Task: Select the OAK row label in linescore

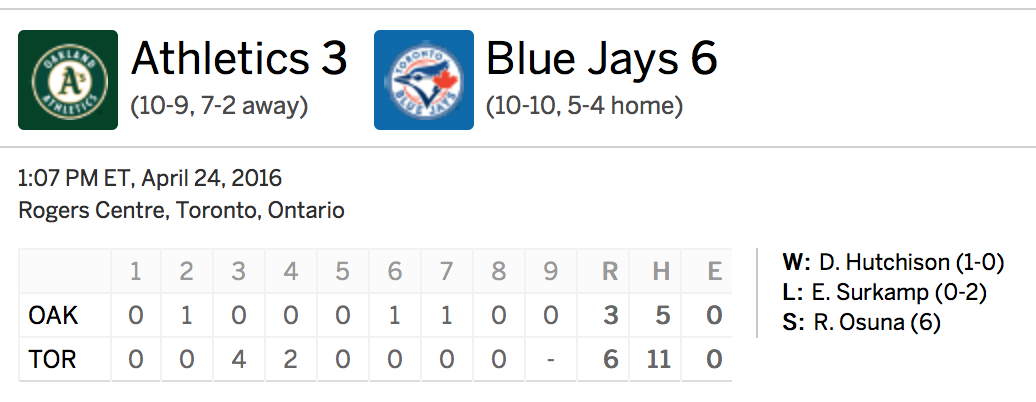Action: [54, 315]
